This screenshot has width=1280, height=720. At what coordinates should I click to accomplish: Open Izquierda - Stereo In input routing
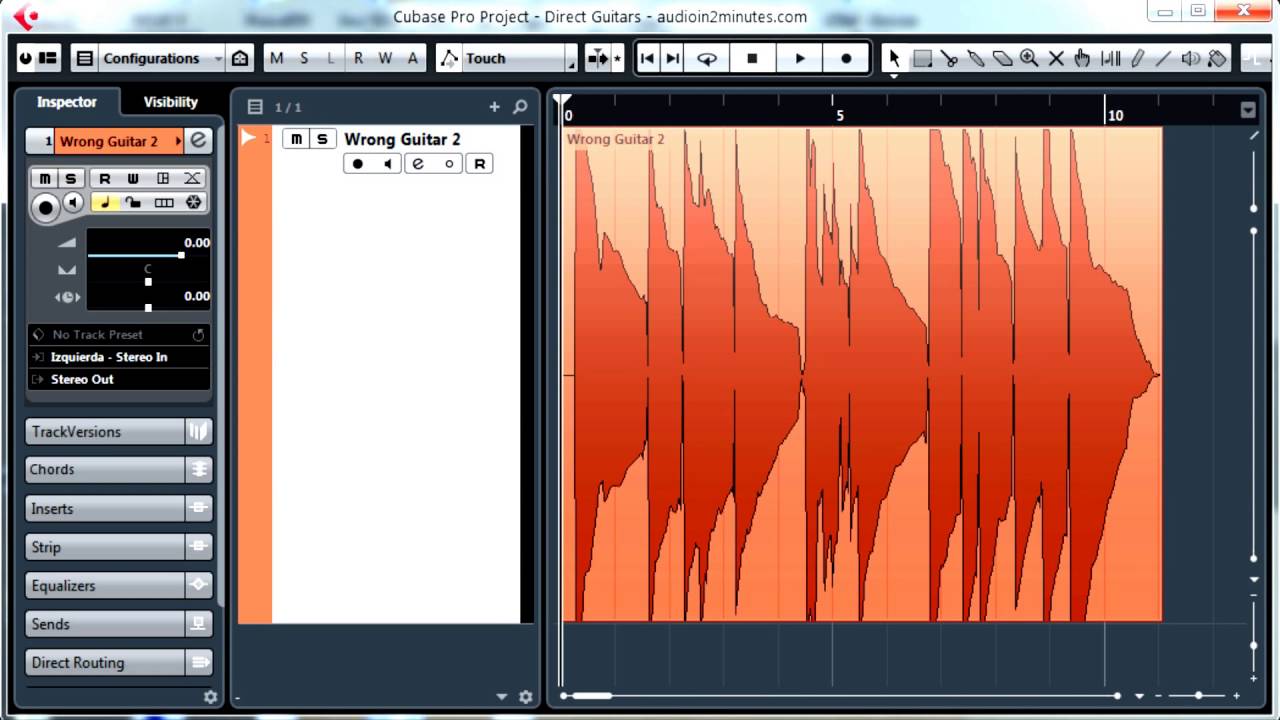[x=118, y=357]
